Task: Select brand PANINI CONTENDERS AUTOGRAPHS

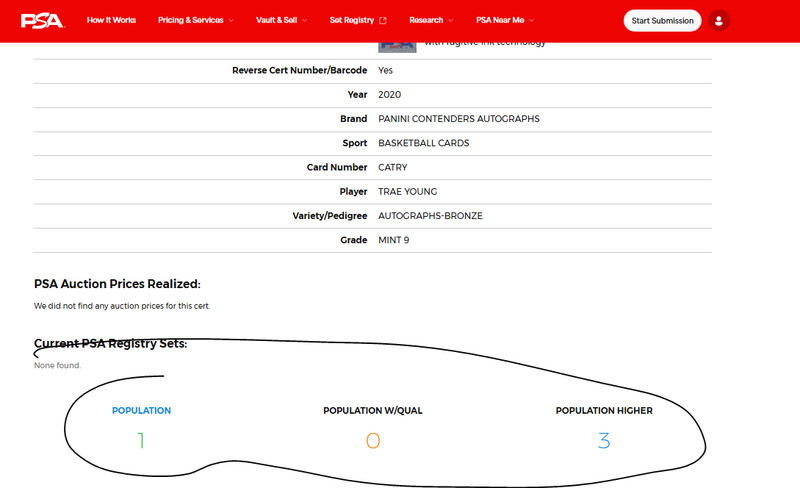Action: (459, 118)
